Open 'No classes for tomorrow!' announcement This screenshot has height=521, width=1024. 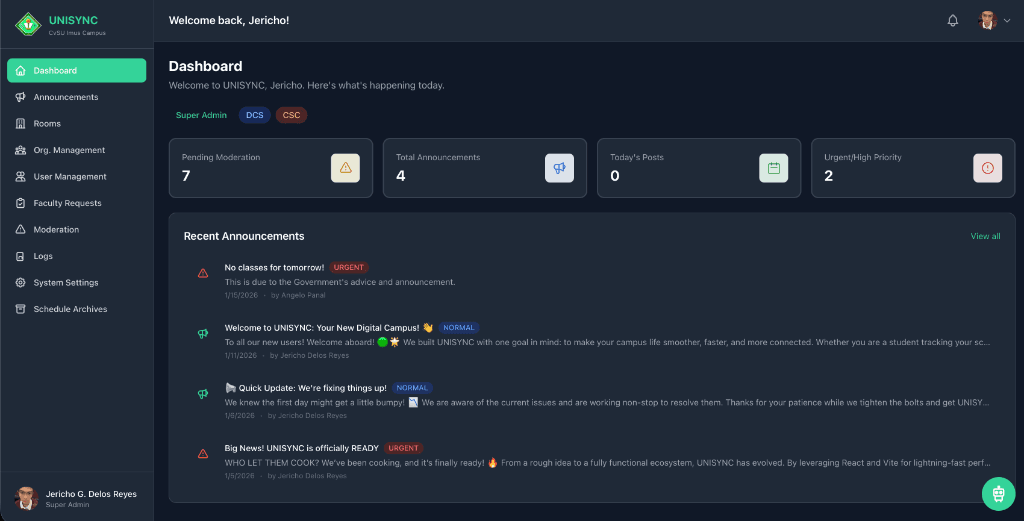(x=274, y=267)
